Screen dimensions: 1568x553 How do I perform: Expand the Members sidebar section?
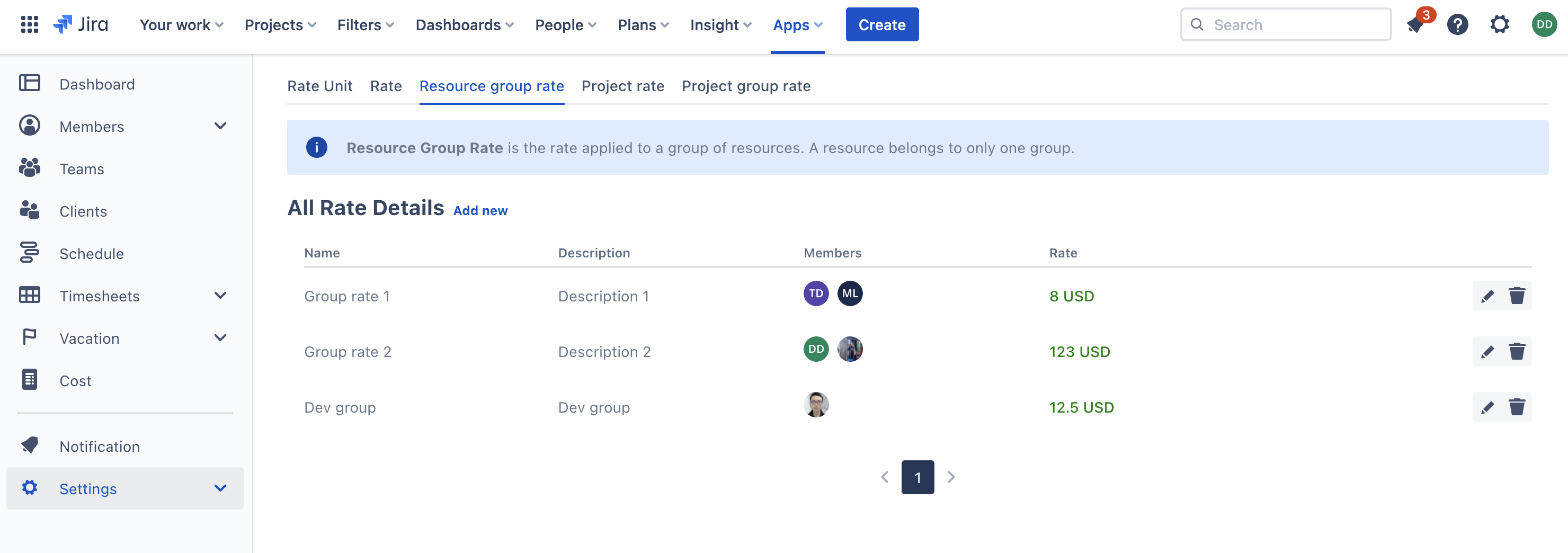click(x=220, y=126)
